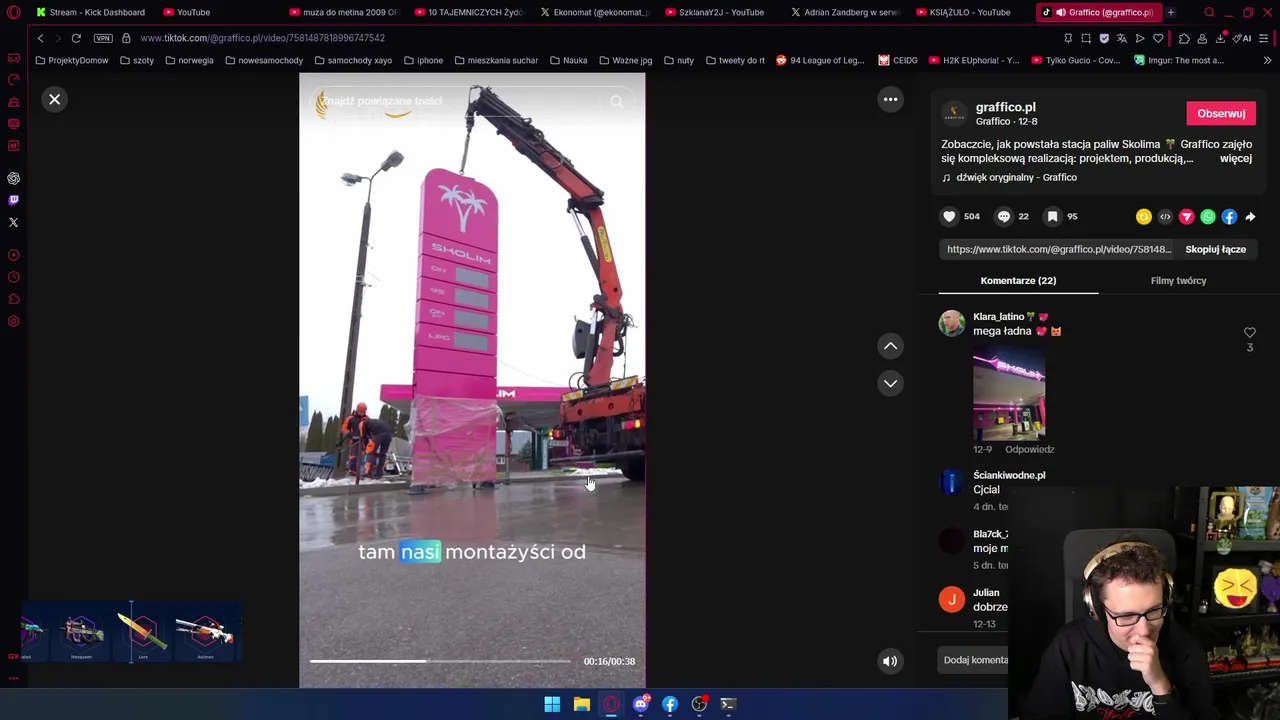The image size is (1280, 720).
Task: Follow graffico.pl with the Obserwuj button
Action: coord(1221,113)
